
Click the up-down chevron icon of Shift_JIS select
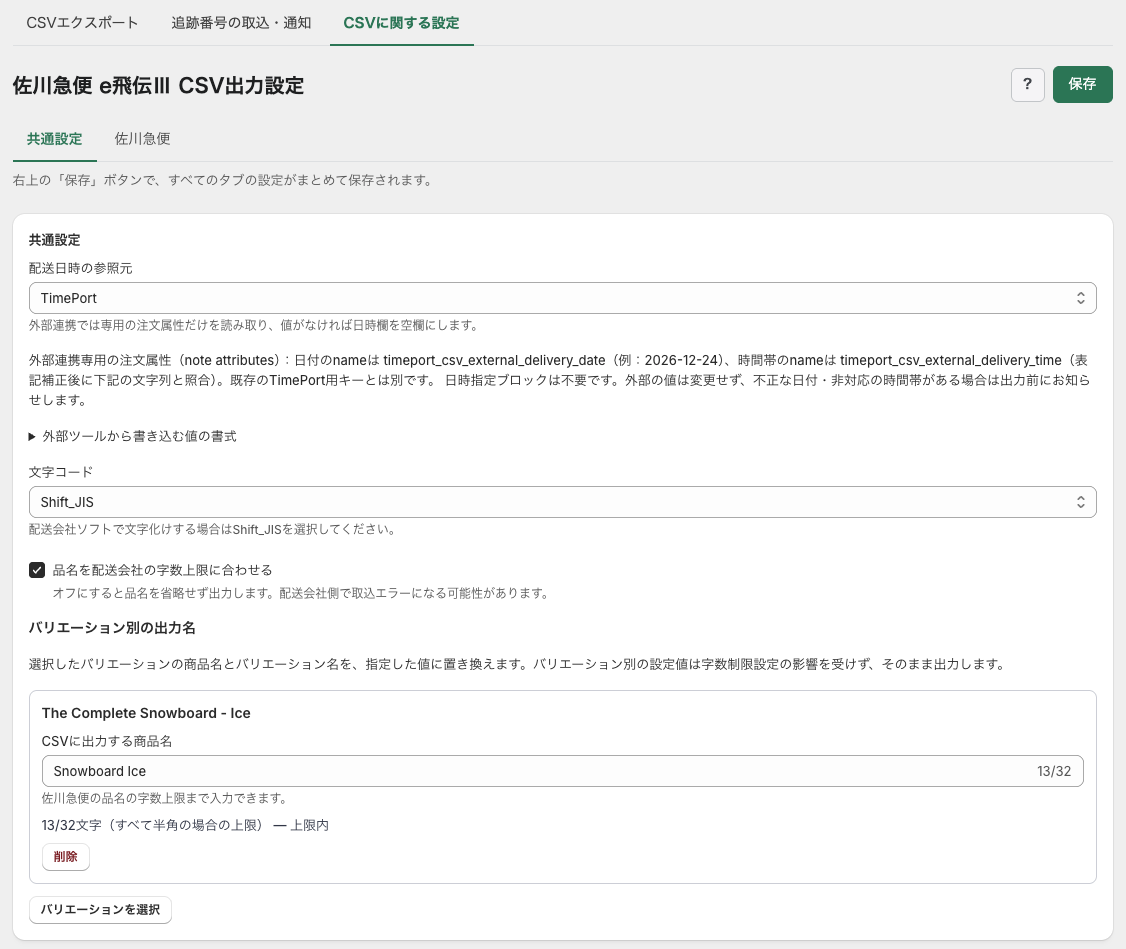pyautogui.click(x=1080, y=502)
